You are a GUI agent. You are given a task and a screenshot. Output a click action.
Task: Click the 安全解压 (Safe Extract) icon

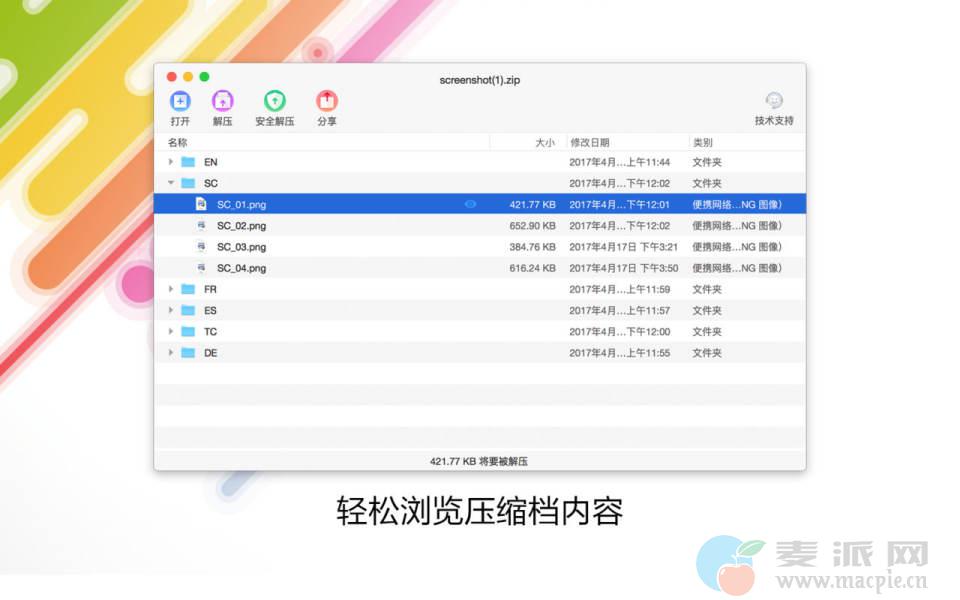point(274,101)
